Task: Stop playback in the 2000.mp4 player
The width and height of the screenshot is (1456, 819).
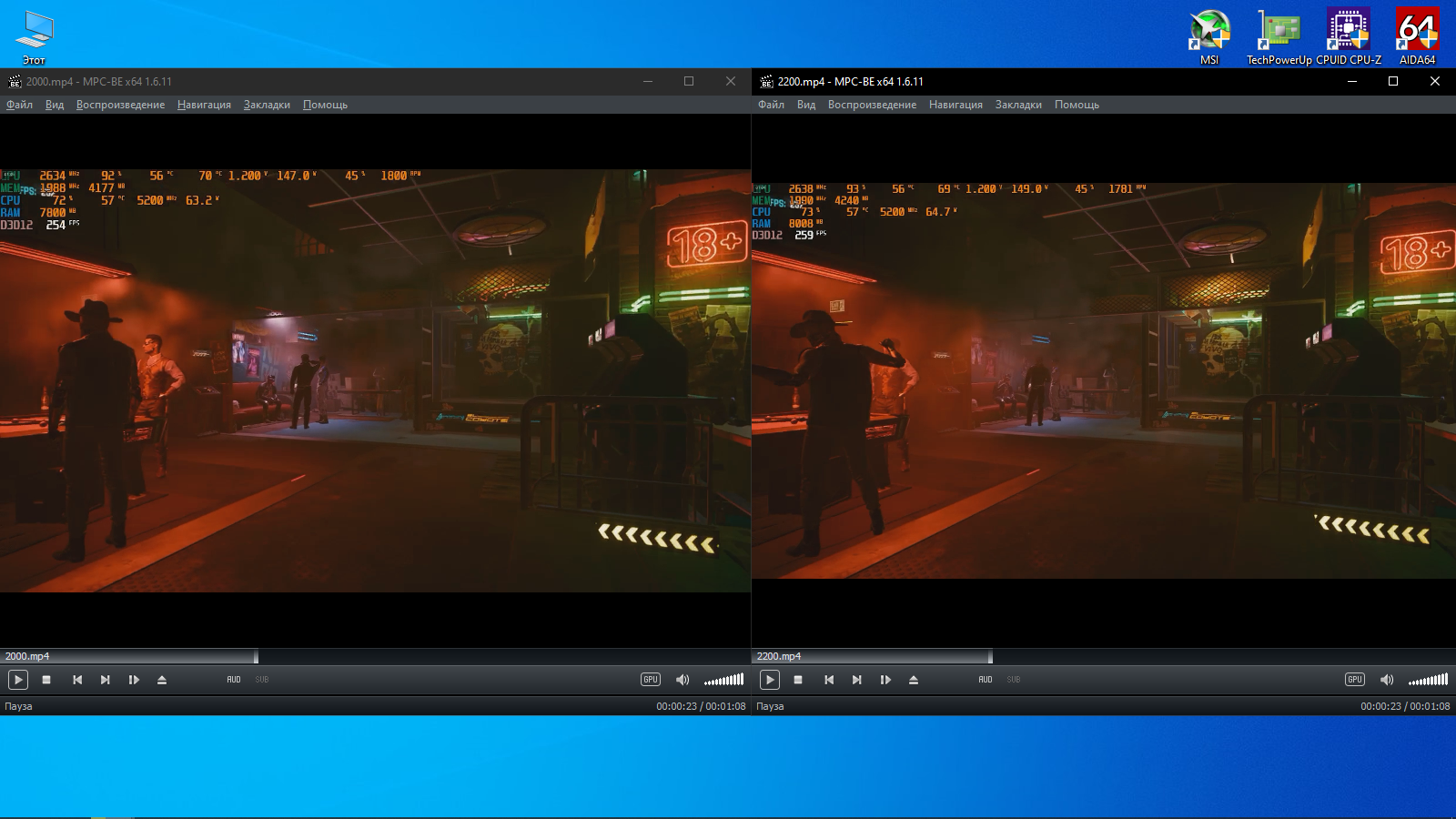Action: point(46,680)
